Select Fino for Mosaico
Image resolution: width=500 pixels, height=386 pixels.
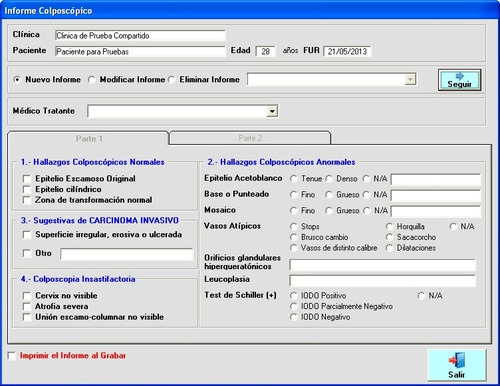(x=293, y=211)
